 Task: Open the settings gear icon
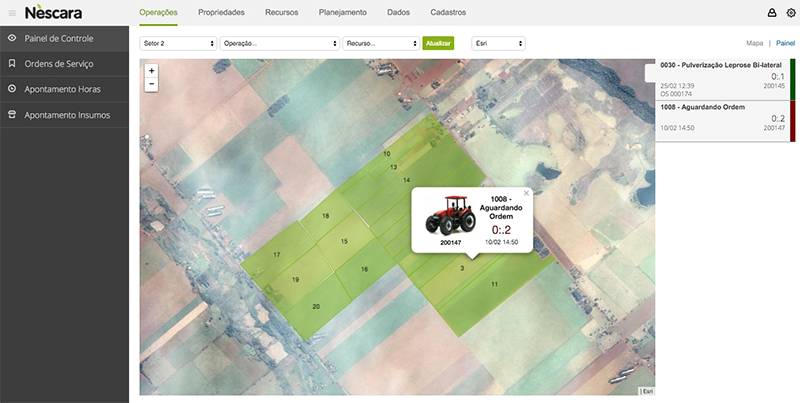click(x=790, y=13)
